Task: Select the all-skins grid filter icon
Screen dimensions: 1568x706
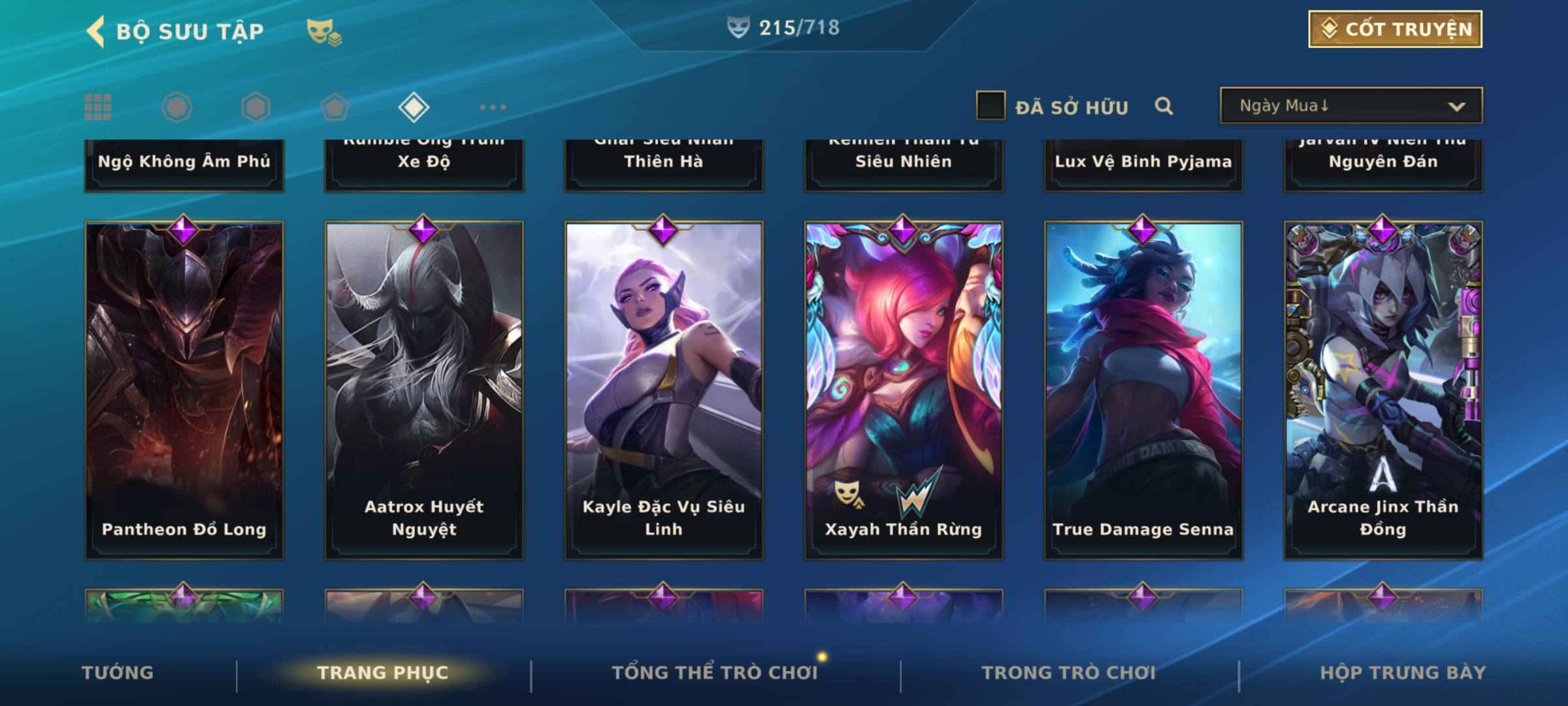Action: [x=98, y=107]
